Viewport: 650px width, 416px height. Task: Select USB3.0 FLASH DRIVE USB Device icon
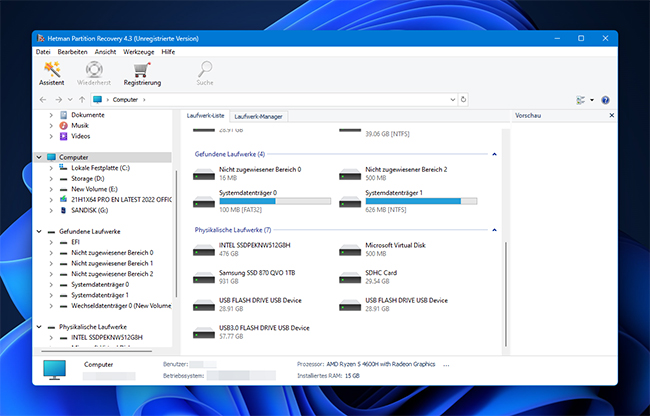tap(204, 333)
